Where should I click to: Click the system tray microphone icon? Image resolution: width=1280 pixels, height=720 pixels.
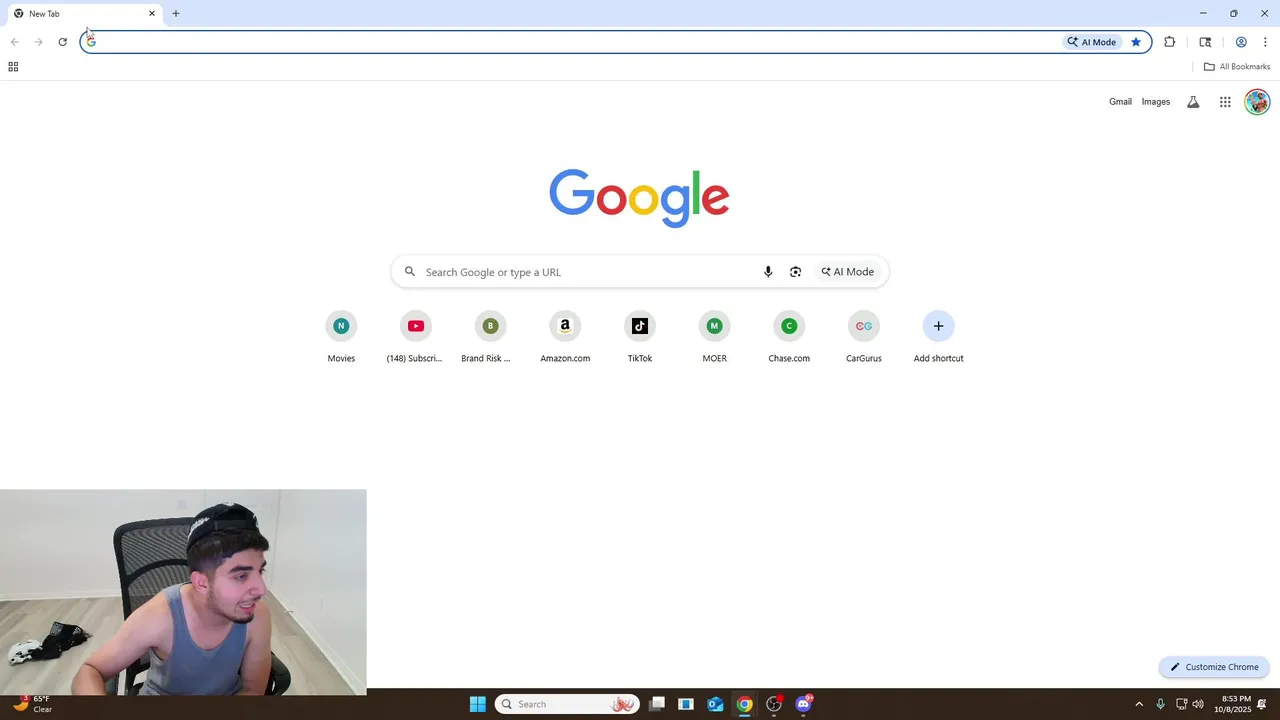coord(1160,704)
